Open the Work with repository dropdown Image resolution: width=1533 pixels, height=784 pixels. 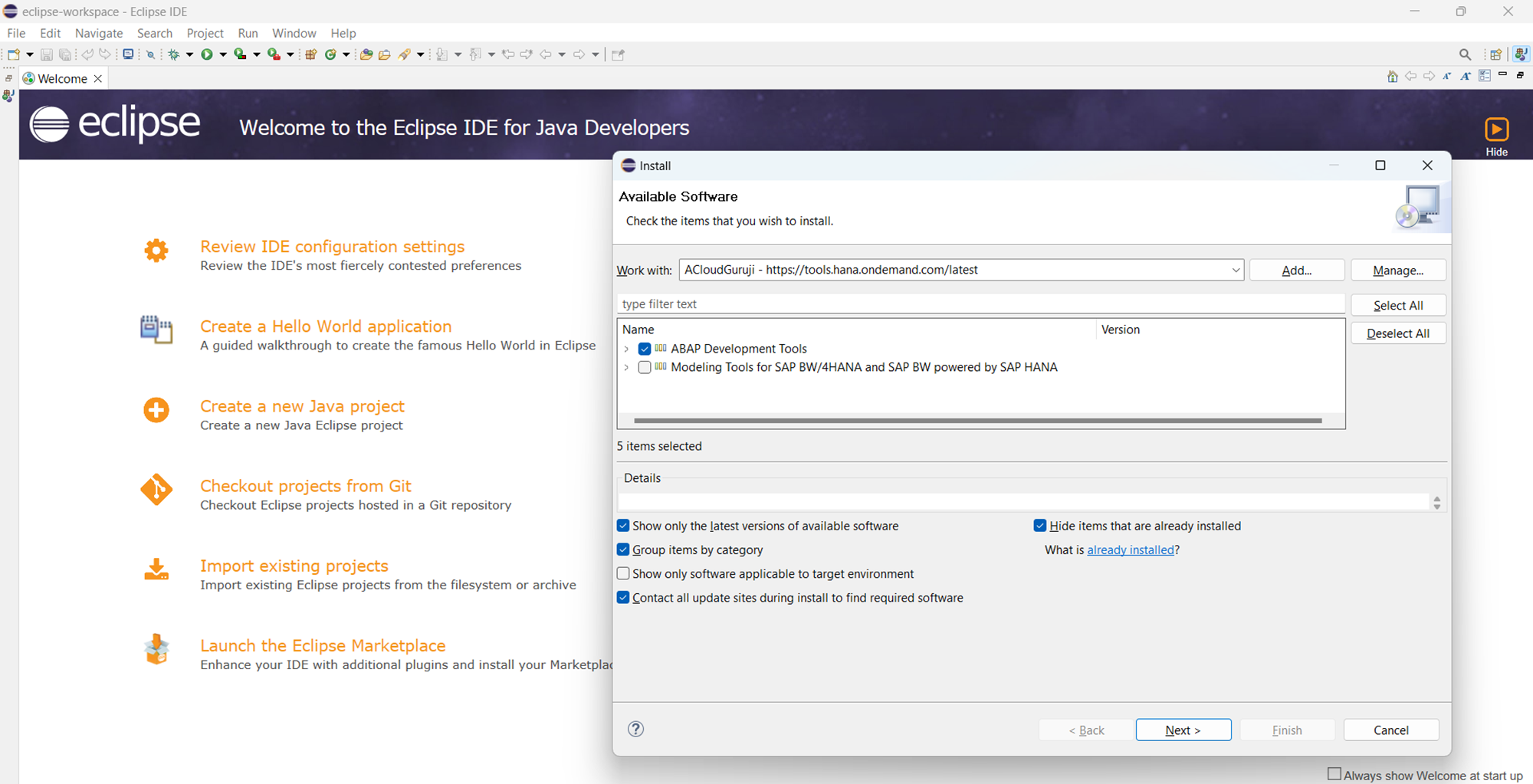1235,271
